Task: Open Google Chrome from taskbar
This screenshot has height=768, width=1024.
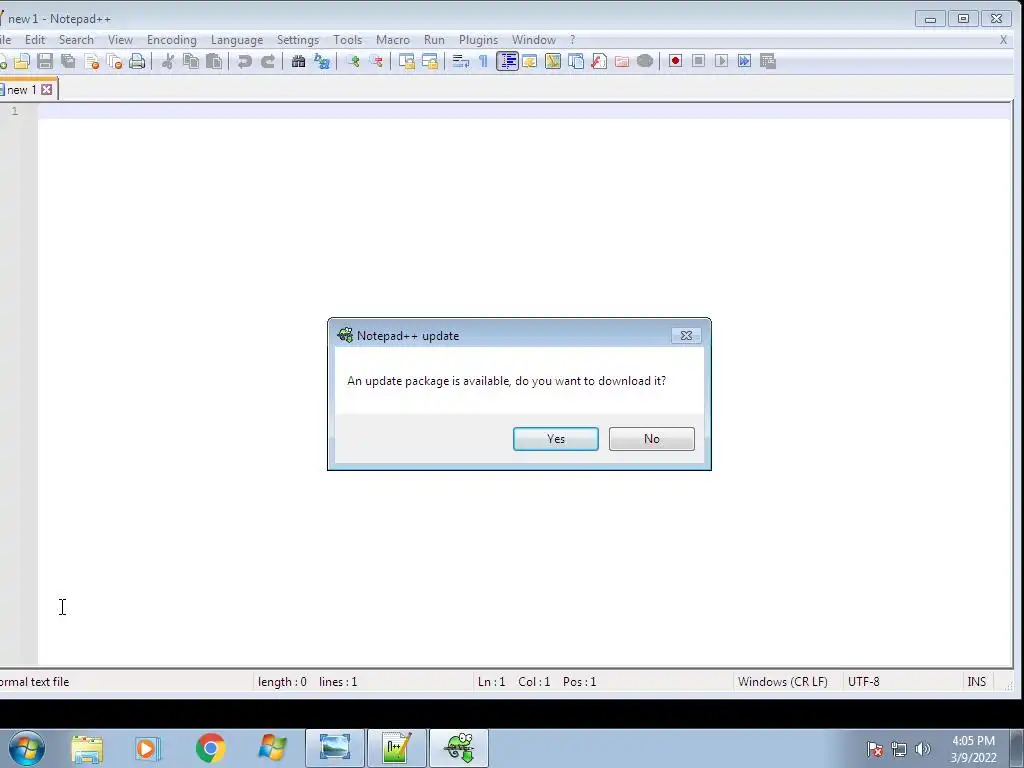Action: 210,748
